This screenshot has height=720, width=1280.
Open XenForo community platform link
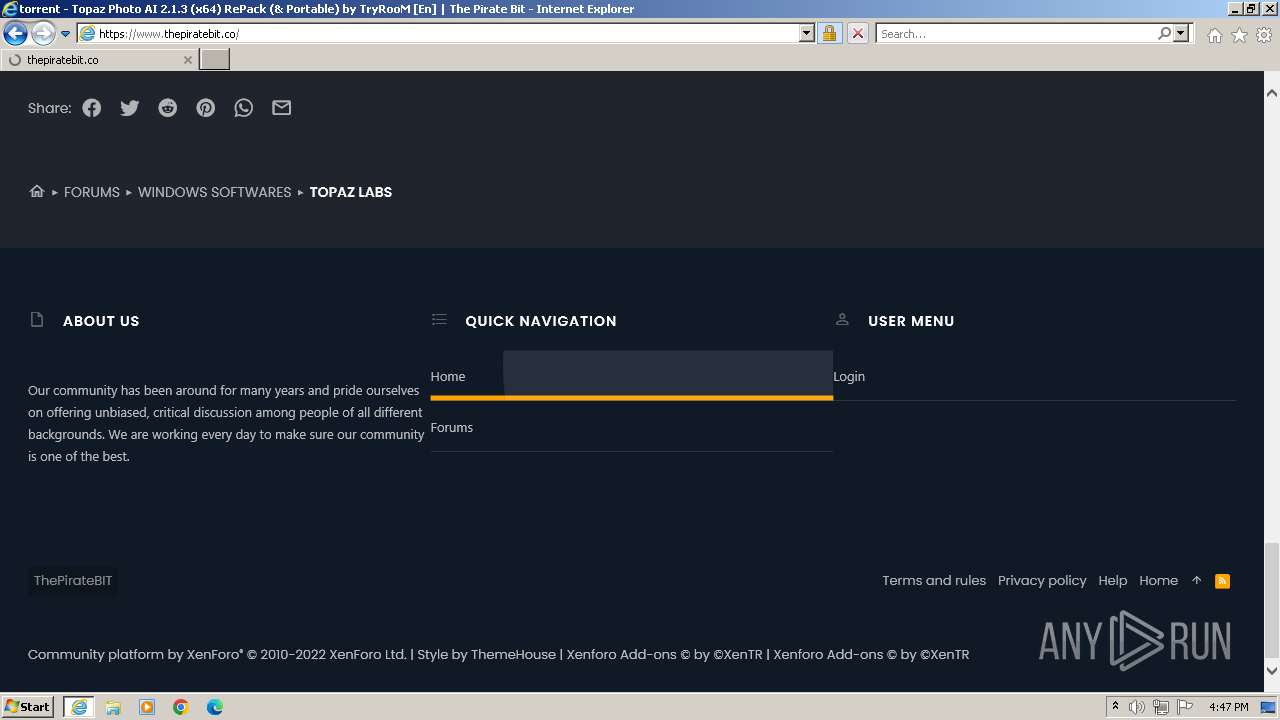(x=217, y=654)
